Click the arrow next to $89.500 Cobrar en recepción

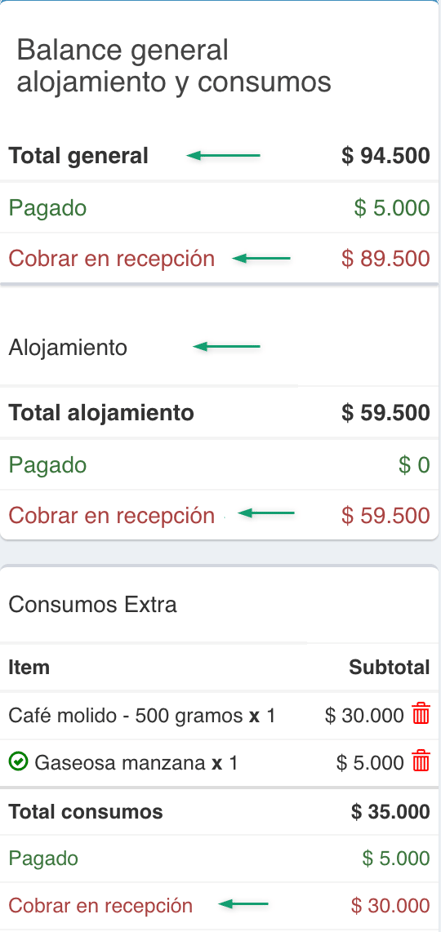click(262, 259)
